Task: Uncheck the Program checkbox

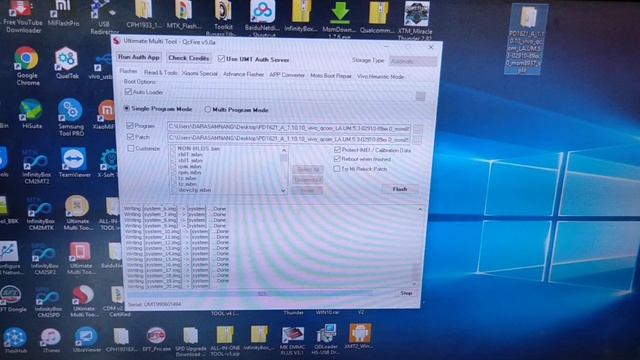Action: pos(130,125)
